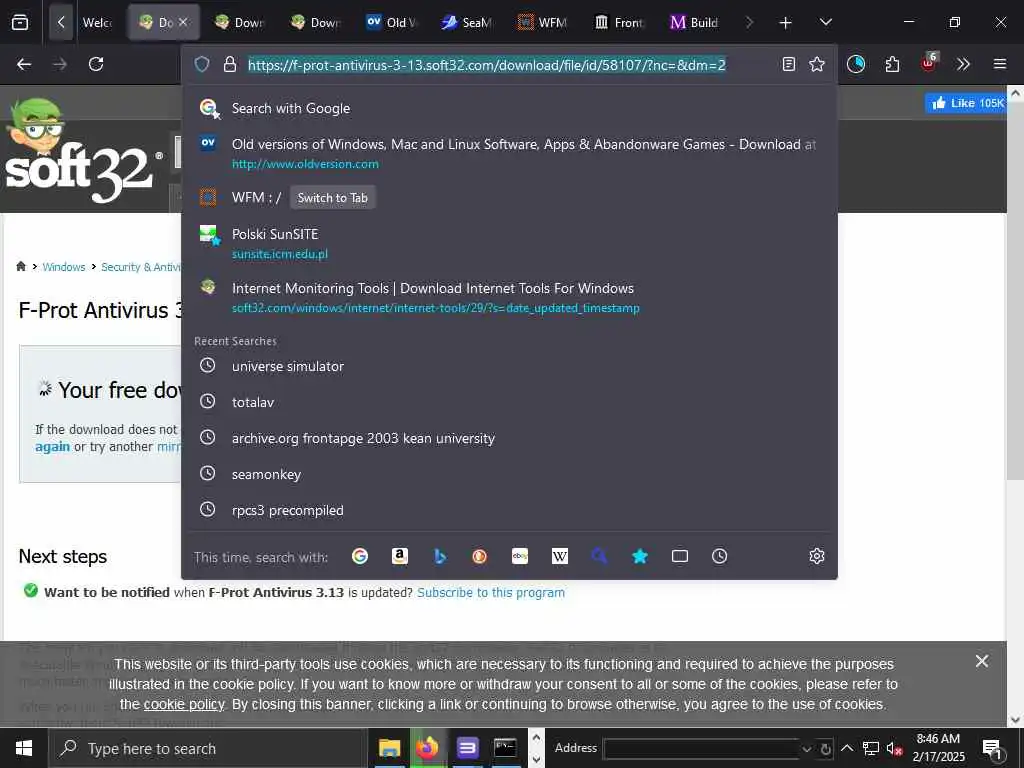Open the muted volume tray icon
This screenshot has width=1024, height=768.
pyautogui.click(x=895, y=748)
